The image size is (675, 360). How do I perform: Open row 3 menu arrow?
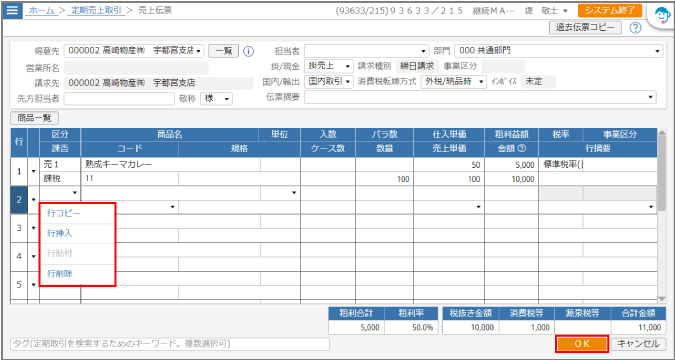point(34,228)
